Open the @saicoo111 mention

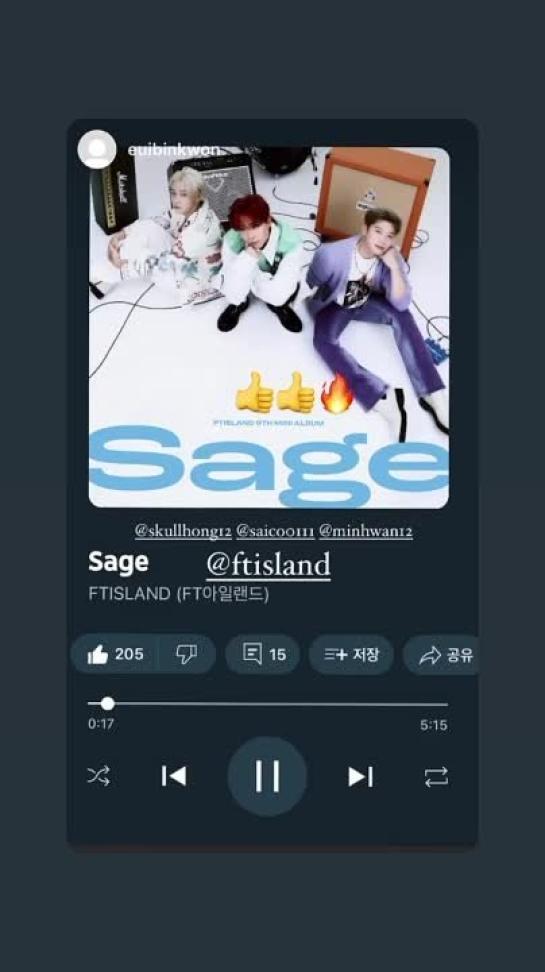click(275, 531)
